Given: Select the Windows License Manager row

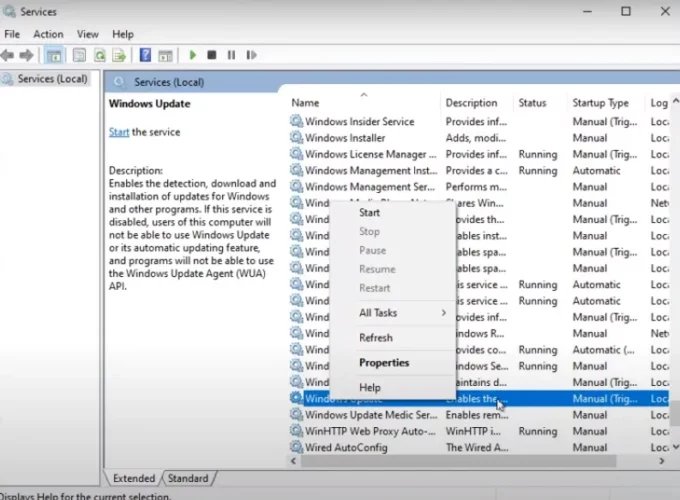Looking at the screenshot, I should tap(479, 154).
